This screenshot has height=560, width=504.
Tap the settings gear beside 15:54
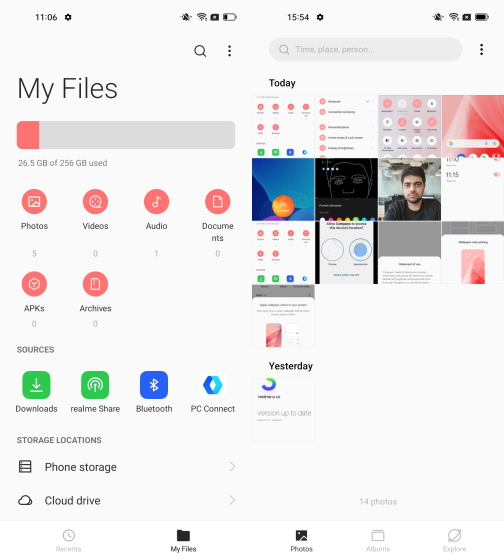[x=320, y=17]
